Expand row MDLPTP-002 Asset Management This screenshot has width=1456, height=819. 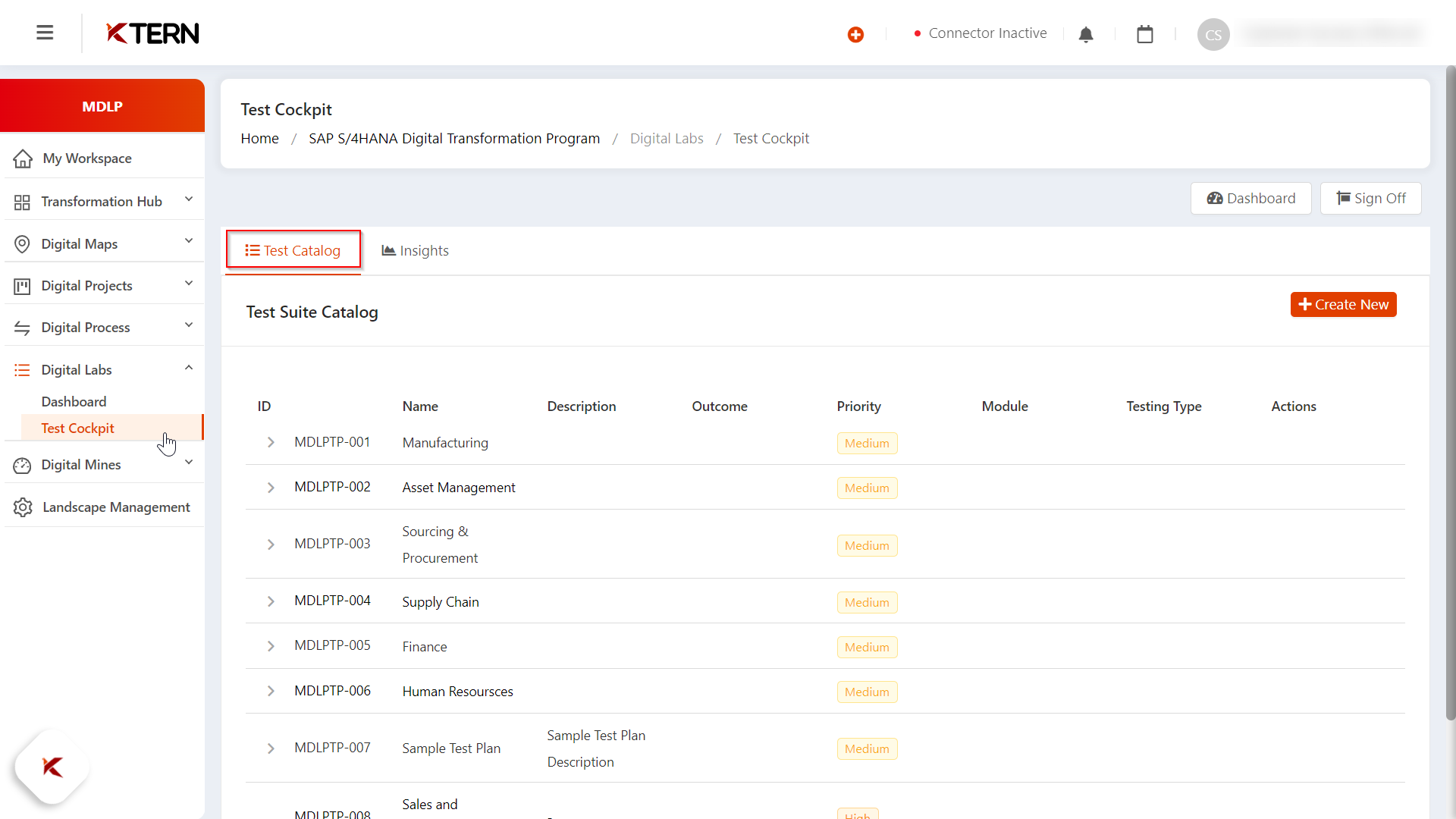click(271, 488)
